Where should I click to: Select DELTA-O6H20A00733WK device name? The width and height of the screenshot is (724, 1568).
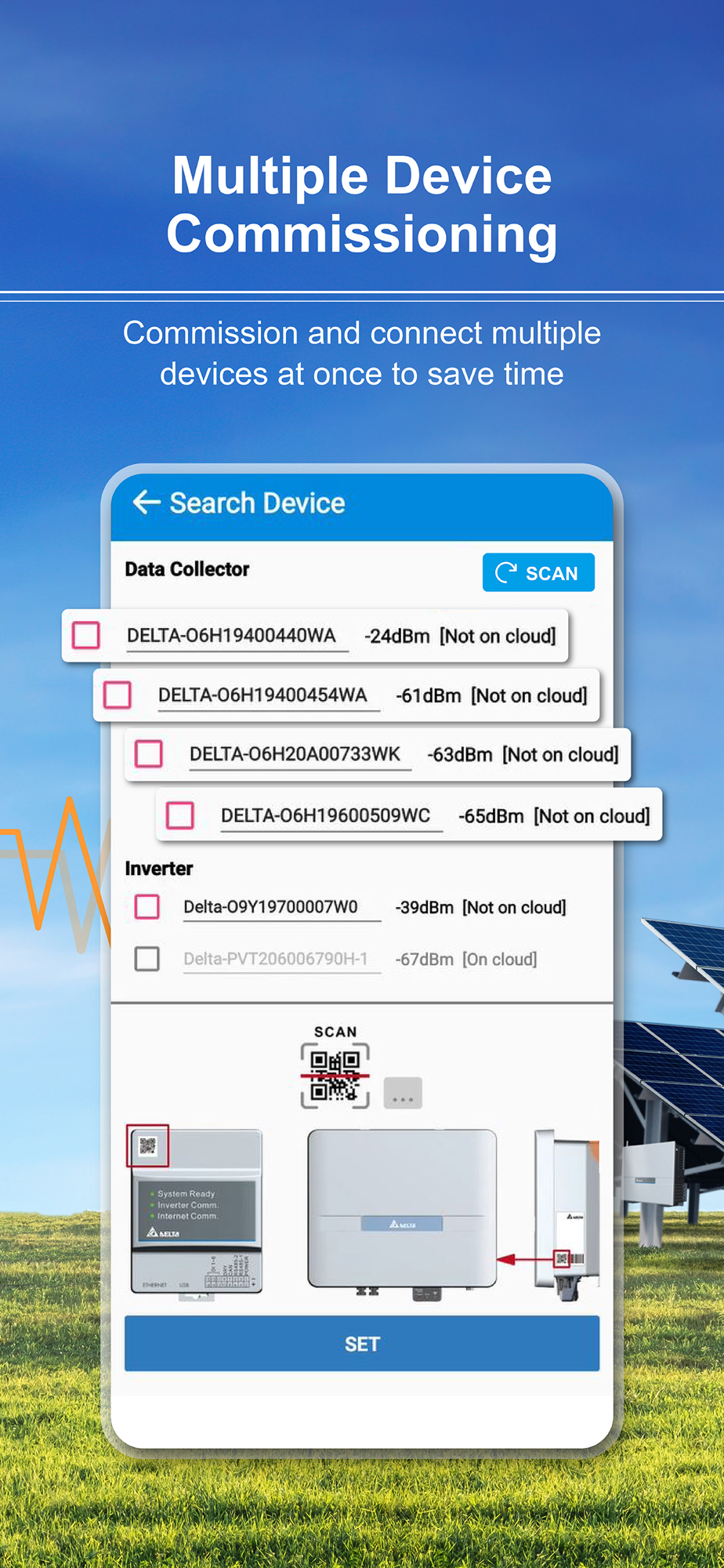coord(295,754)
